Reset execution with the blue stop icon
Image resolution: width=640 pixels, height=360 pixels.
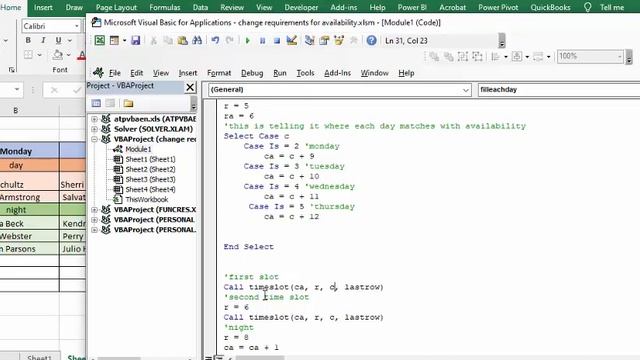277,40
